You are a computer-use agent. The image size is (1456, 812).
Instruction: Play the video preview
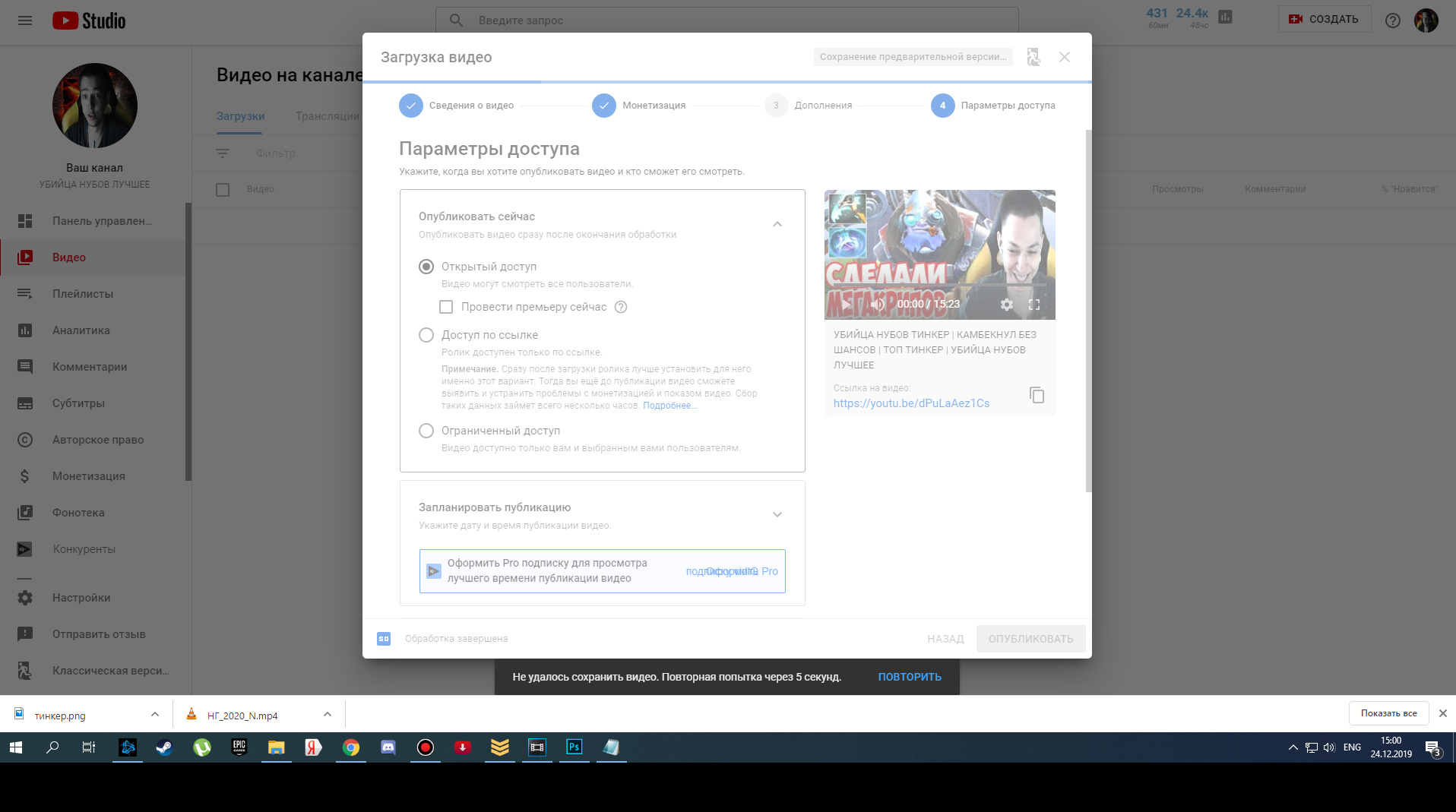point(846,305)
